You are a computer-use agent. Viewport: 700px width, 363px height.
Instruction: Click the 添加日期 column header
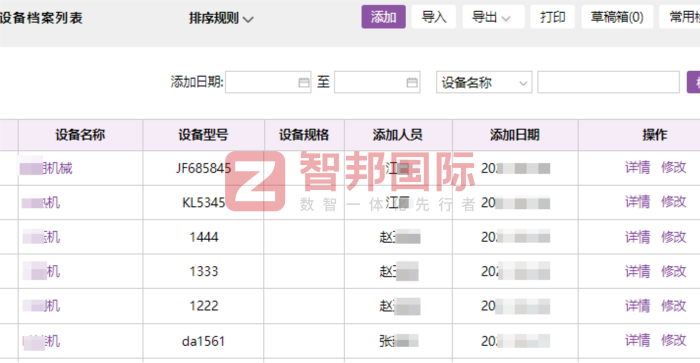[x=515, y=135]
